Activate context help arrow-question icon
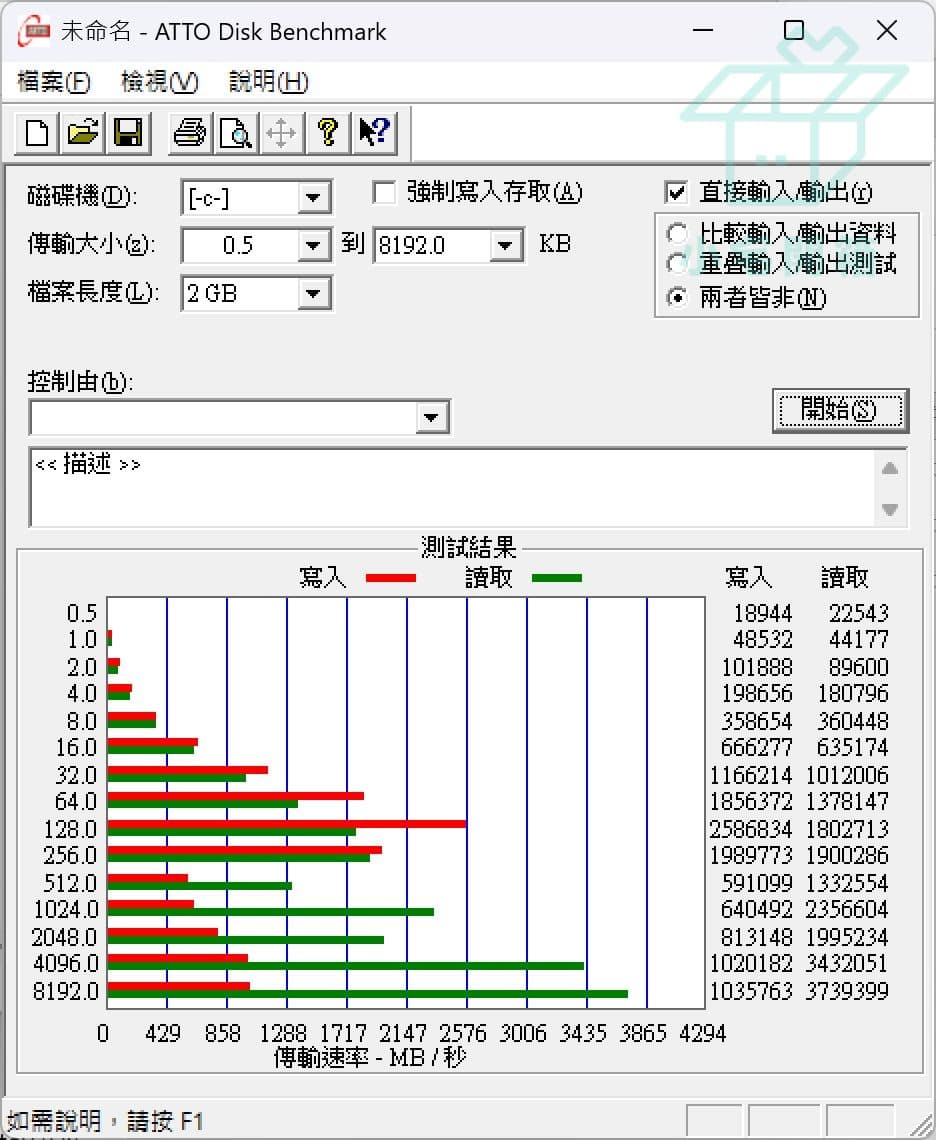 tap(375, 133)
